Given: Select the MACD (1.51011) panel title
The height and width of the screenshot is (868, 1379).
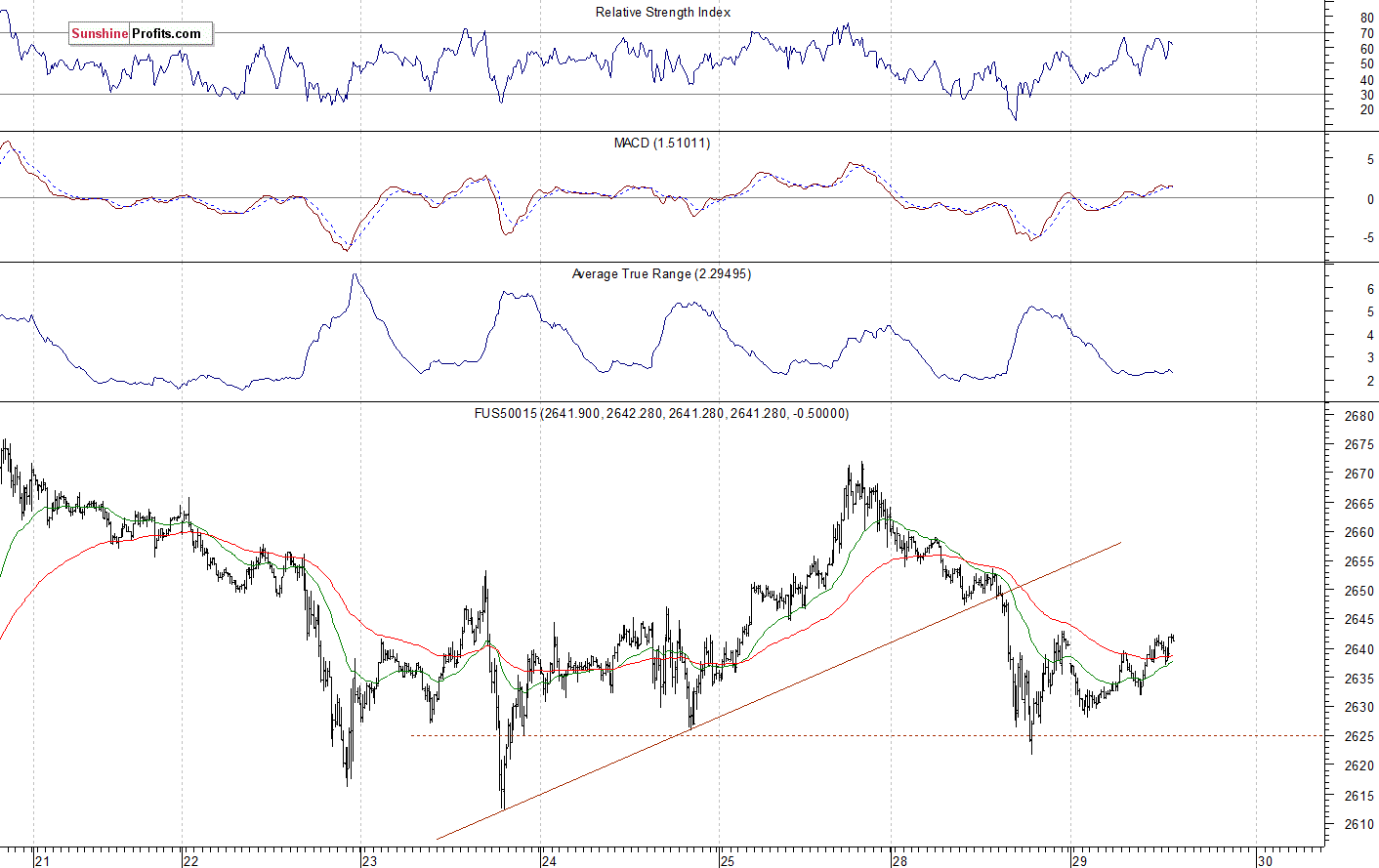Looking at the screenshot, I should (x=661, y=143).
